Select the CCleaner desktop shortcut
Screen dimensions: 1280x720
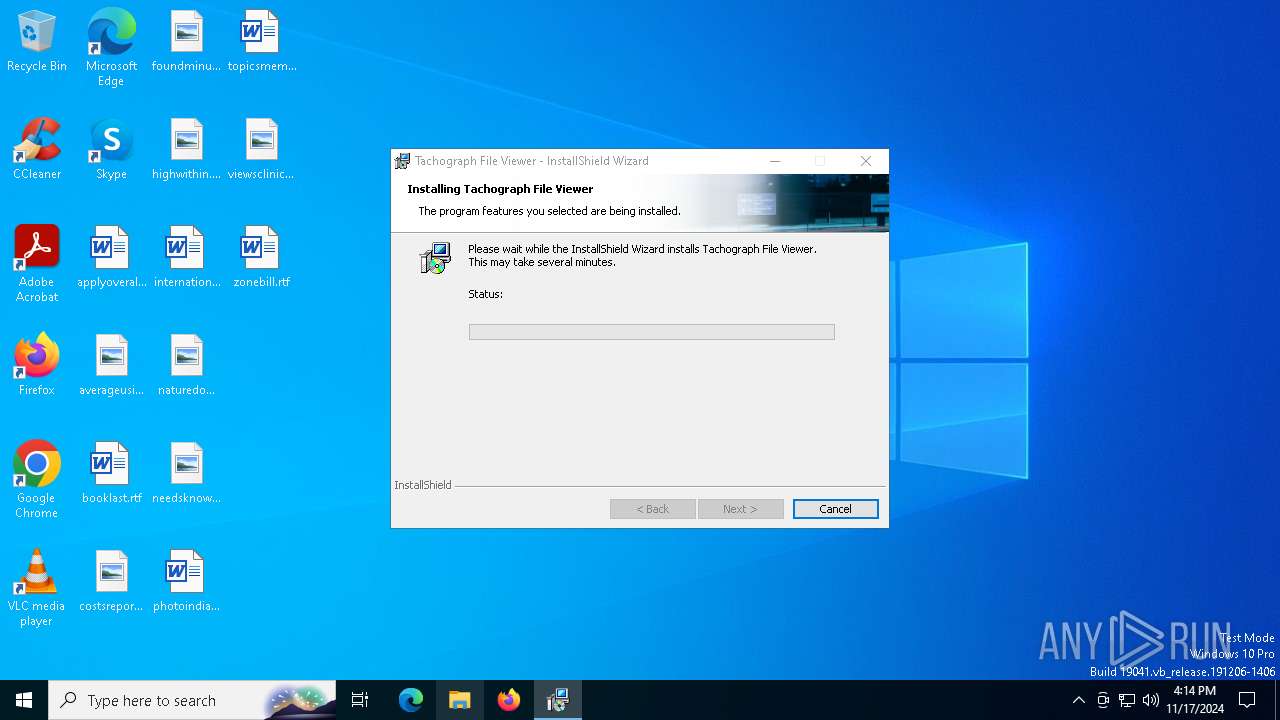click(x=37, y=150)
